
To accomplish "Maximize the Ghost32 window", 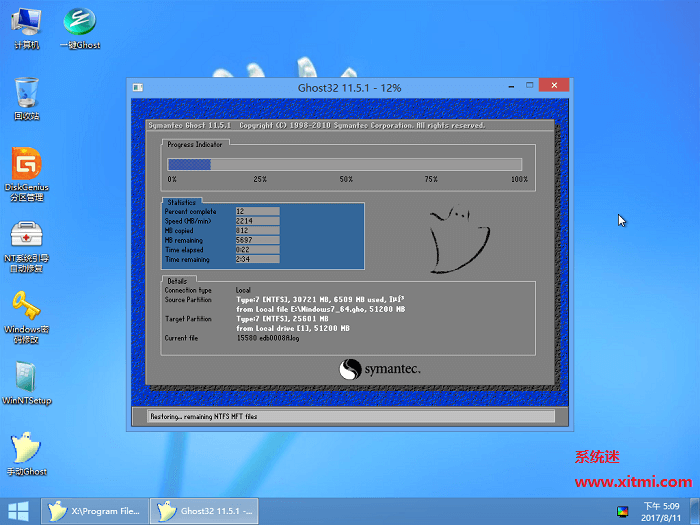I will pyautogui.click(x=529, y=85).
